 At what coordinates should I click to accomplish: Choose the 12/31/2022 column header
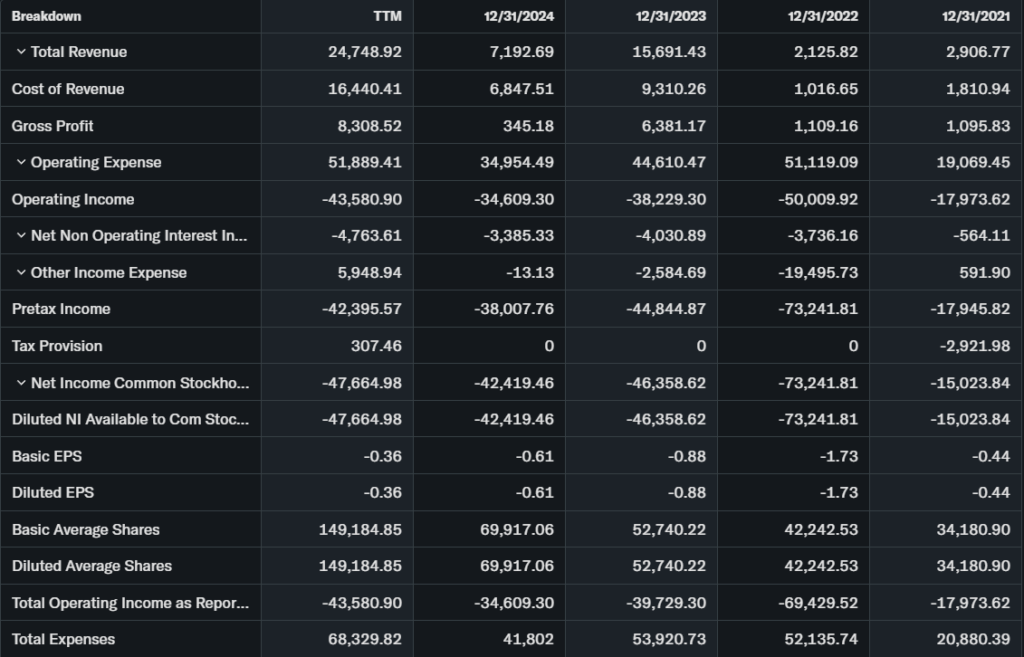coord(821,16)
